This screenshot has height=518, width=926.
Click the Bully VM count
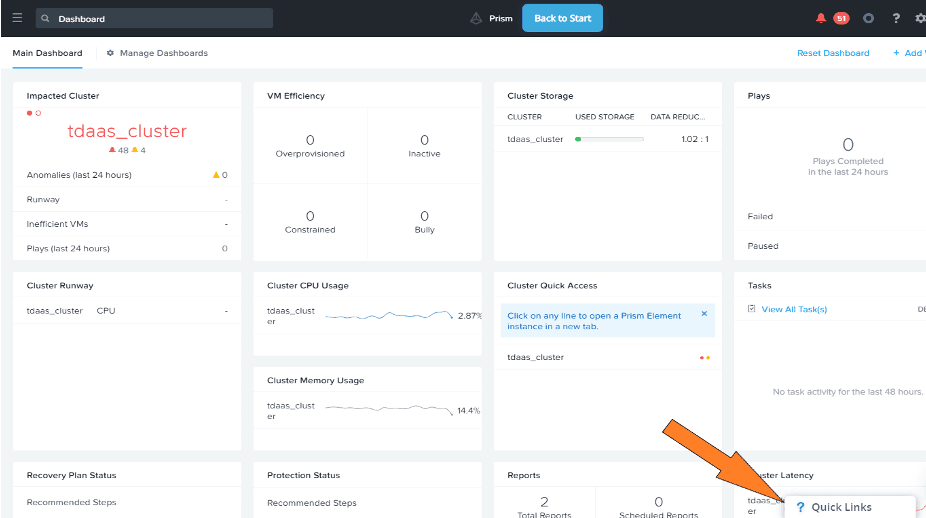point(424,216)
